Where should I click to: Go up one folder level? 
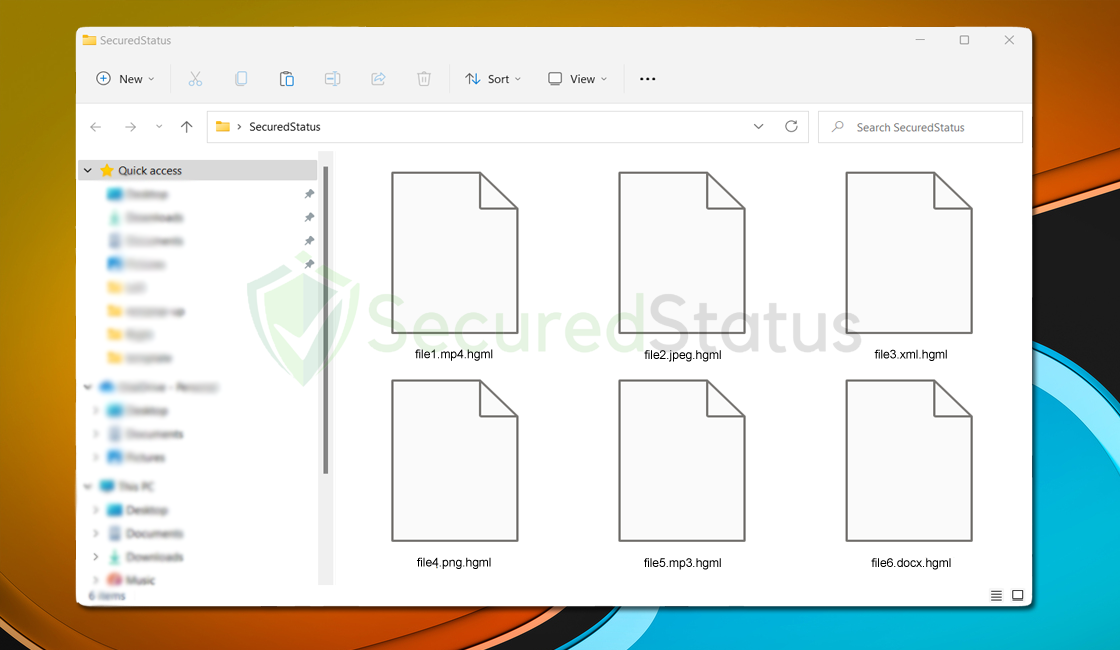coord(186,127)
